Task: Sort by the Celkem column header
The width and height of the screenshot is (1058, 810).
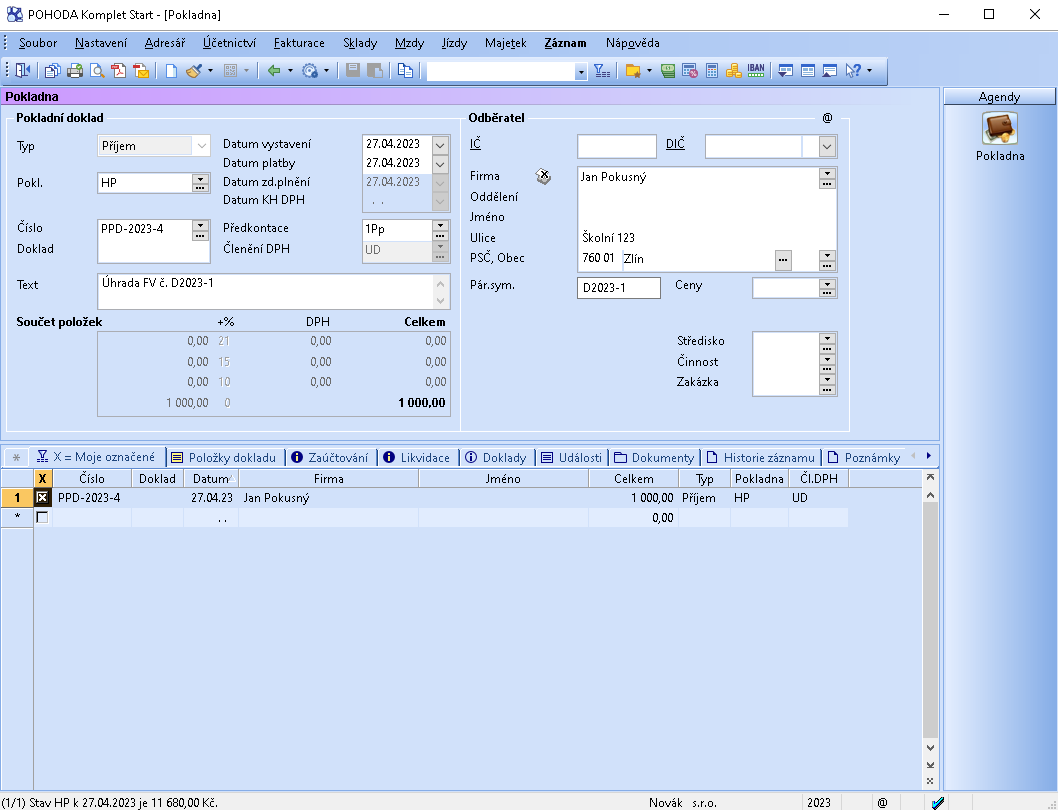Action: [x=634, y=479]
